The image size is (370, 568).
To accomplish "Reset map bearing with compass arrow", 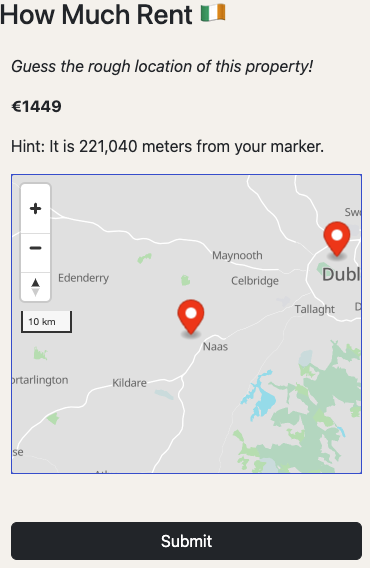I will 36,287.
